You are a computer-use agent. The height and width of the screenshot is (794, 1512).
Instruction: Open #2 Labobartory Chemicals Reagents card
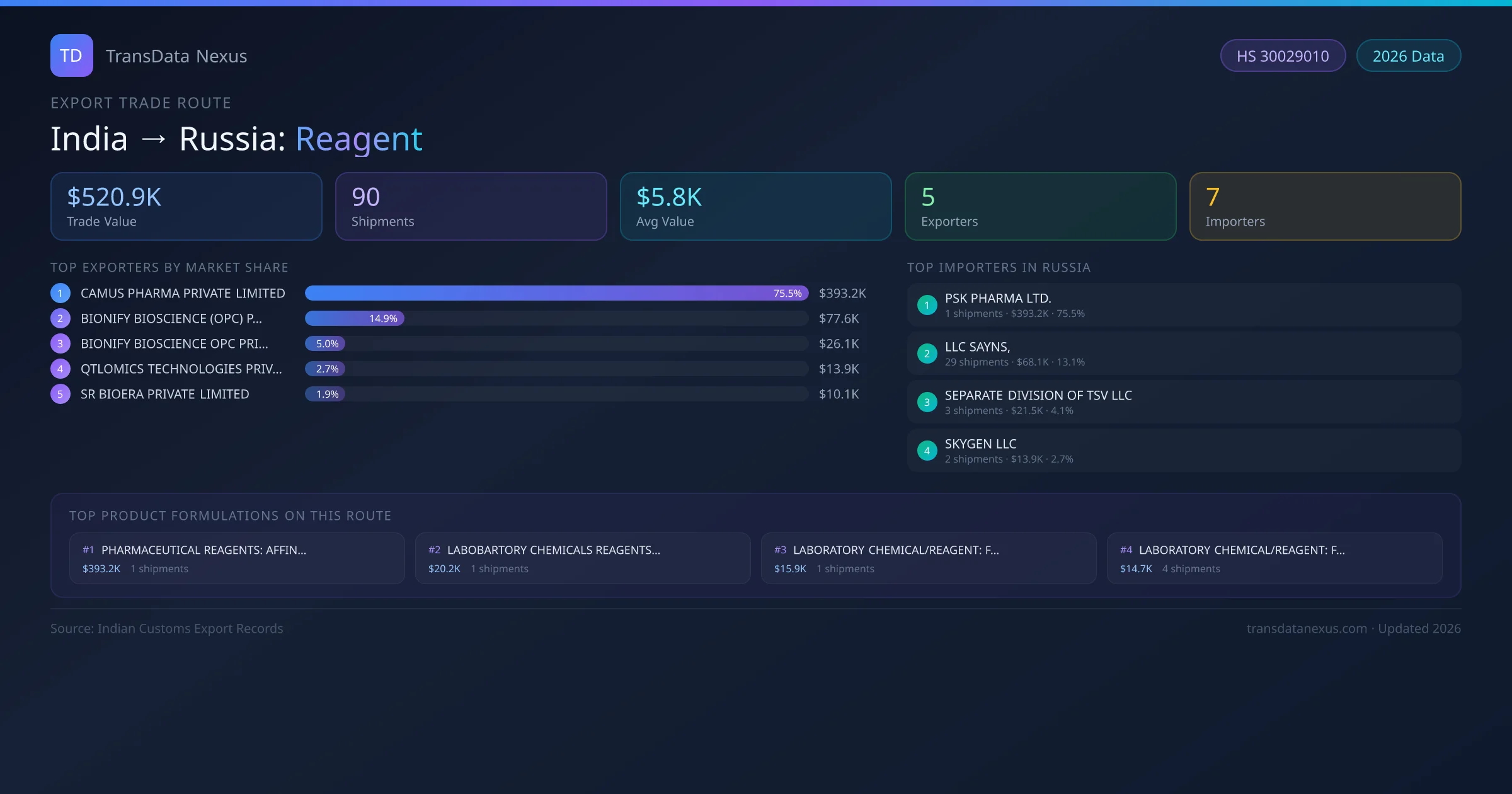click(x=583, y=558)
